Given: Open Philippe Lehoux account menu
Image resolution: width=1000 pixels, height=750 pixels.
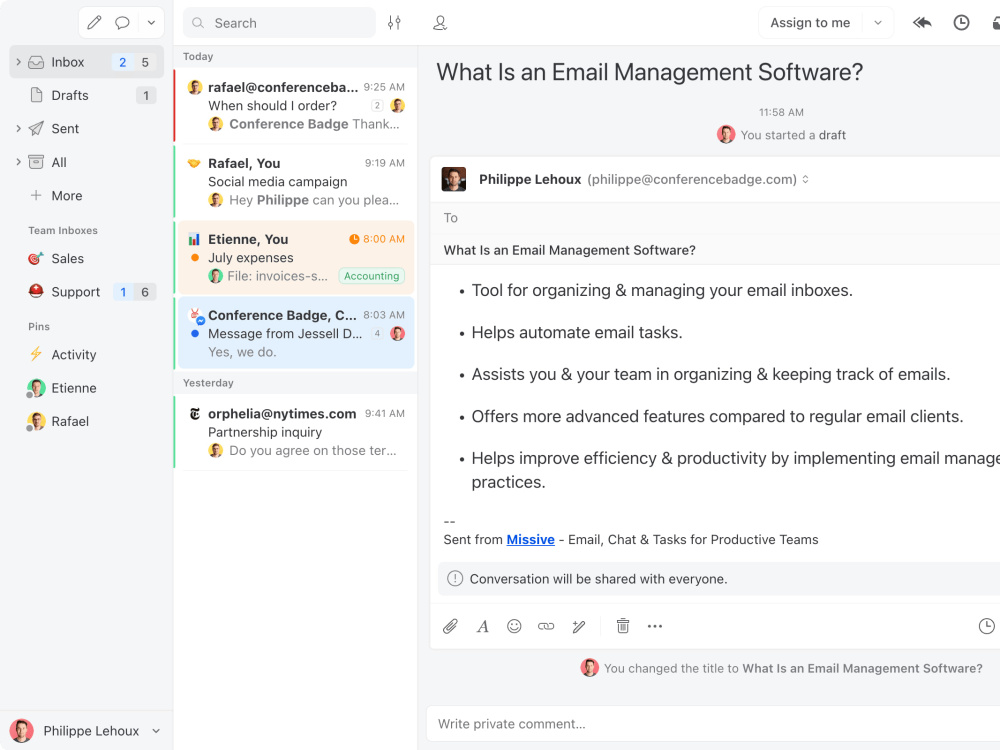Looking at the screenshot, I should tap(85, 731).
